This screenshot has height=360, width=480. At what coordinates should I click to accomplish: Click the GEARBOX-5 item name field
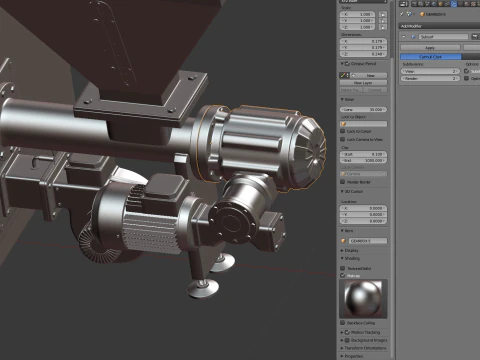[x=368, y=241]
